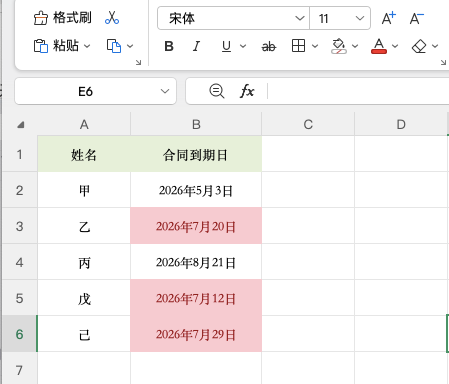Open the font group dialog launcher
Image resolution: width=449 pixels, height=384 pixels.
tap(443, 62)
